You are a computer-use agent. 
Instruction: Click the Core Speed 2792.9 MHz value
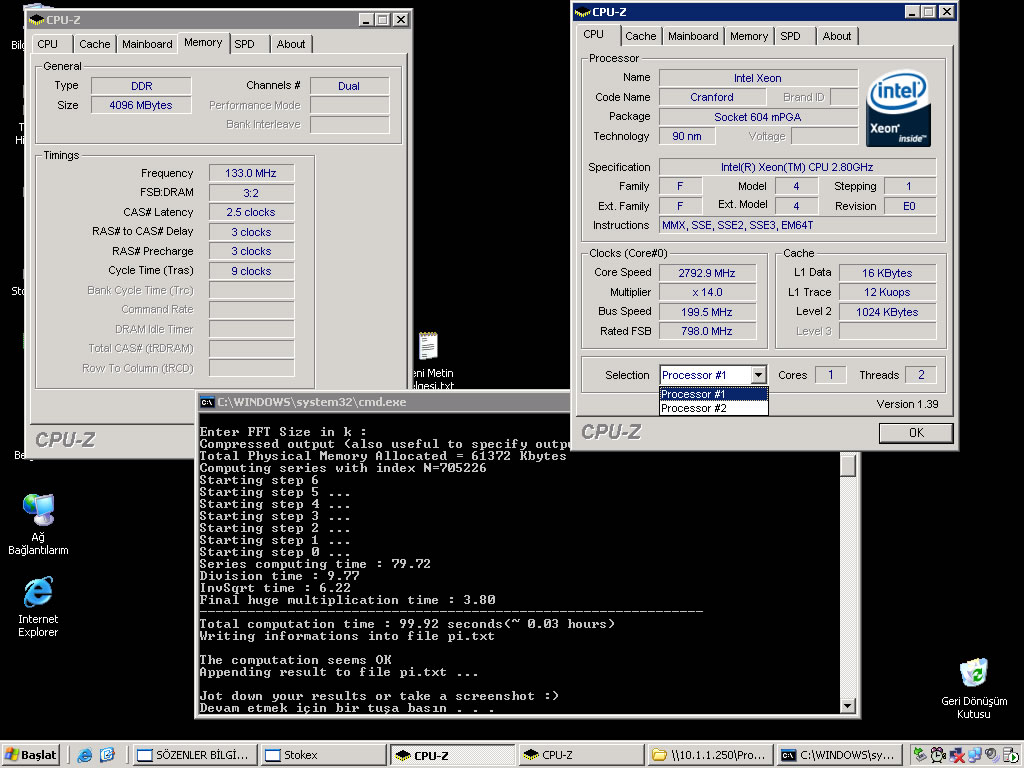[707, 273]
